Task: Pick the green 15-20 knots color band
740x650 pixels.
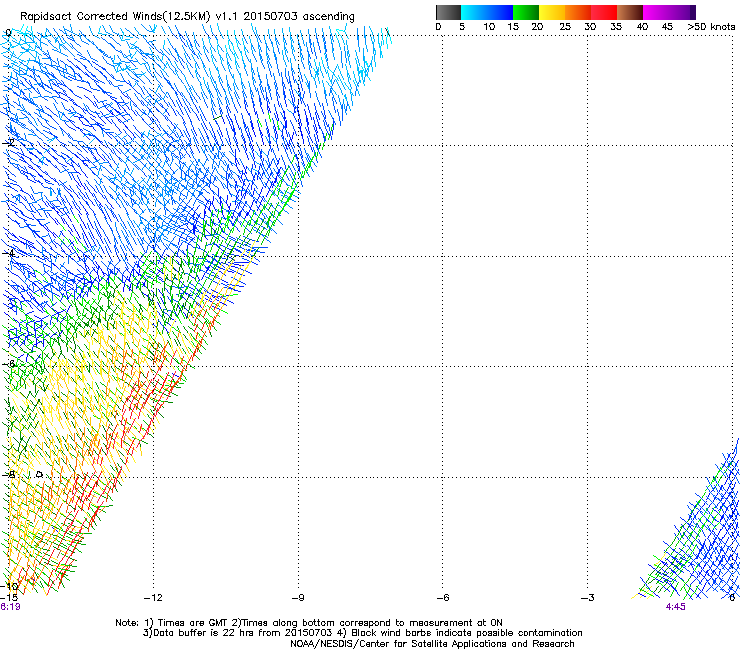Action: pos(526,12)
